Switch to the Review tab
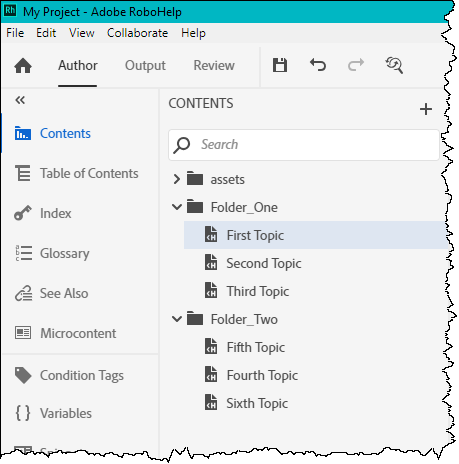 [214, 65]
